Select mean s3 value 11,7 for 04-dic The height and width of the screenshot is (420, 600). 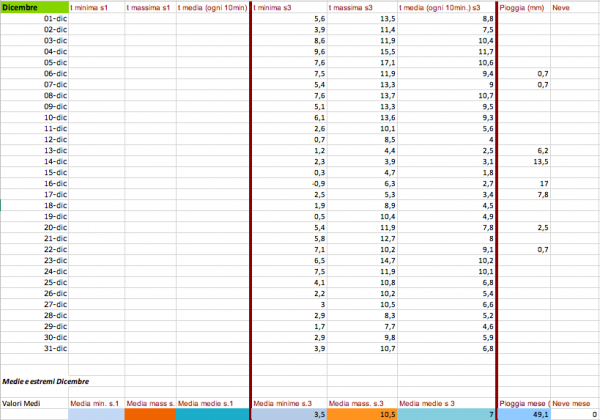point(446,51)
